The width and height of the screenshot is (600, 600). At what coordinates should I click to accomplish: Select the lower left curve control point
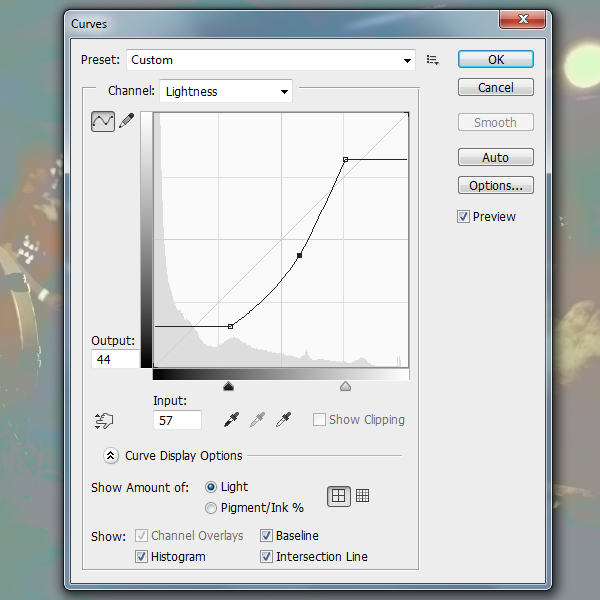230,326
